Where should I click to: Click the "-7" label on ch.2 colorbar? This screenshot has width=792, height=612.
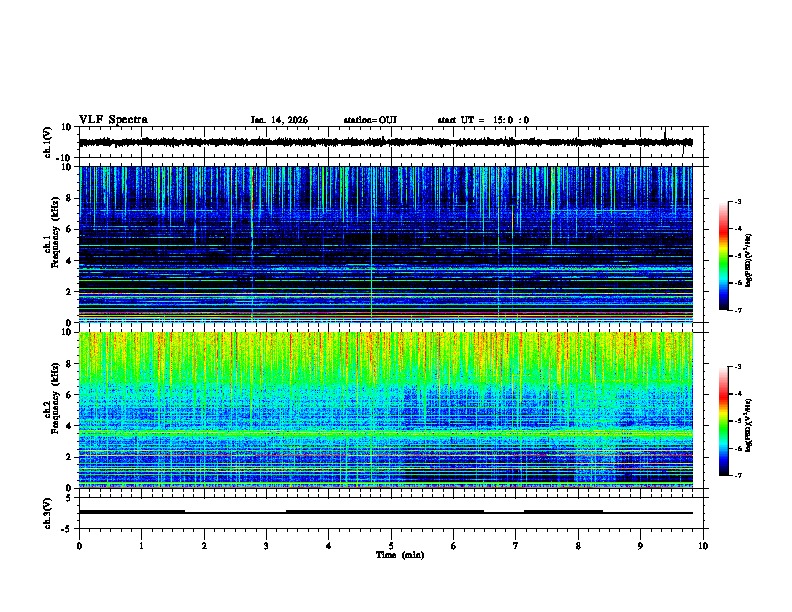(737, 475)
